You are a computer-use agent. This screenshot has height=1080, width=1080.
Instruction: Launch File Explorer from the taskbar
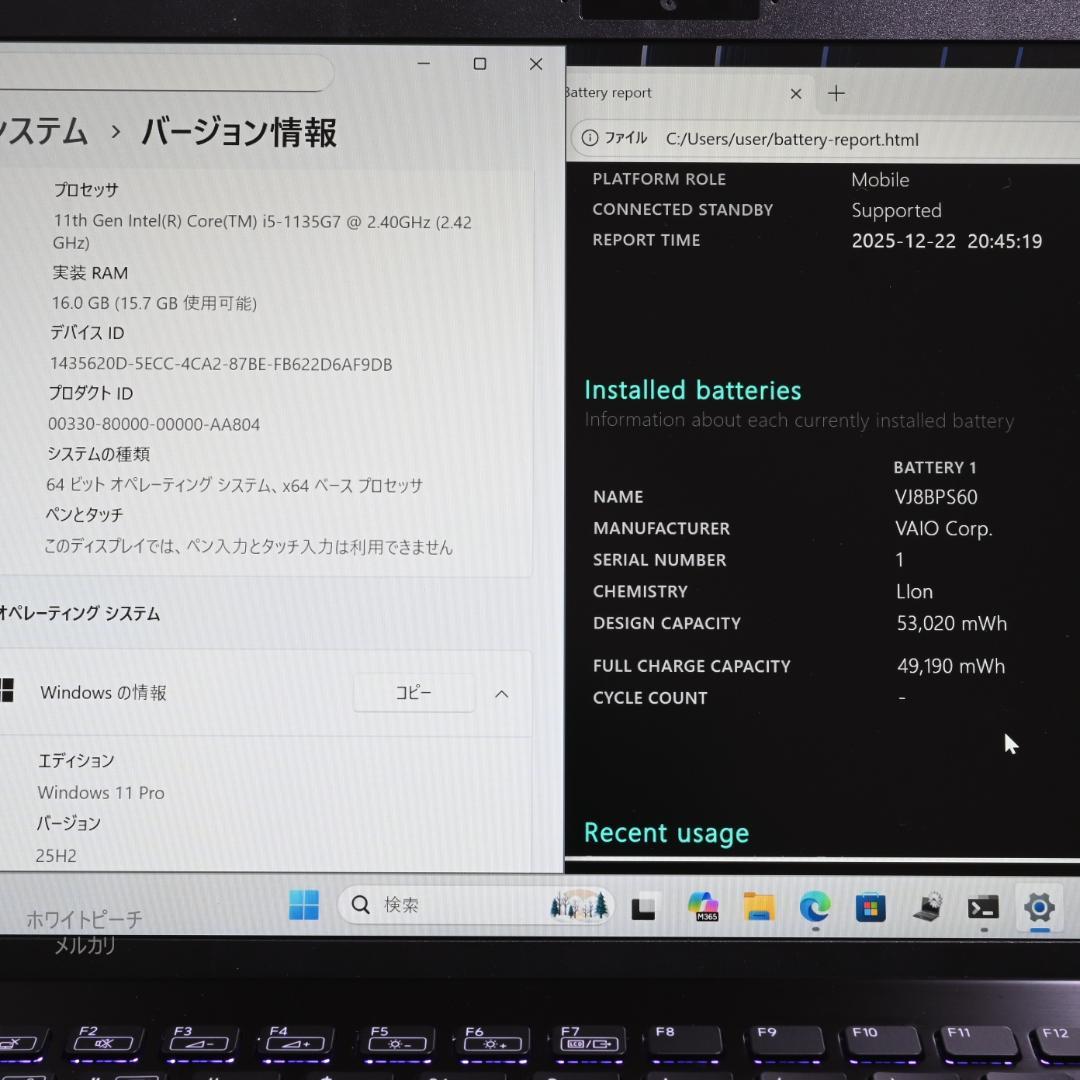758,905
